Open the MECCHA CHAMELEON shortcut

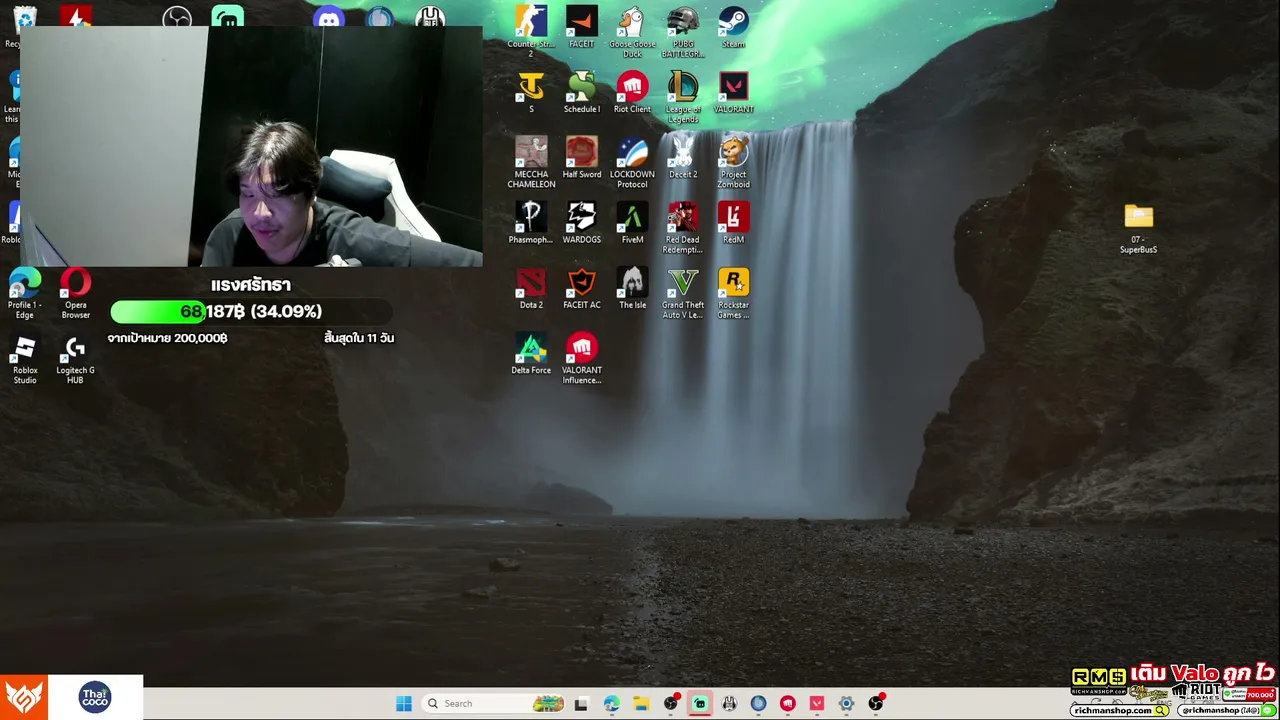(x=531, y=162)
